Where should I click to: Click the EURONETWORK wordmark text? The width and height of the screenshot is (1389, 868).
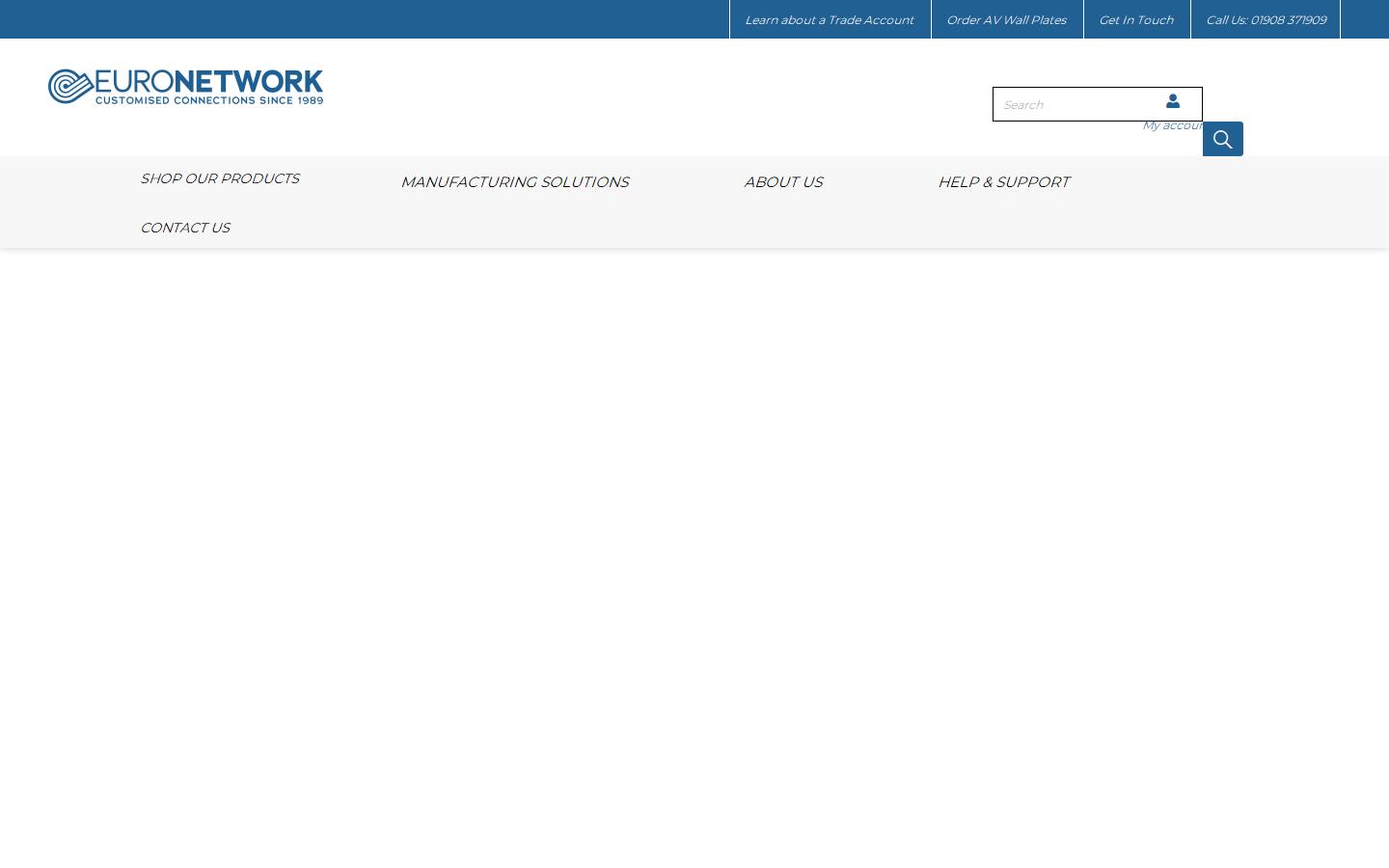click(208, 81)
